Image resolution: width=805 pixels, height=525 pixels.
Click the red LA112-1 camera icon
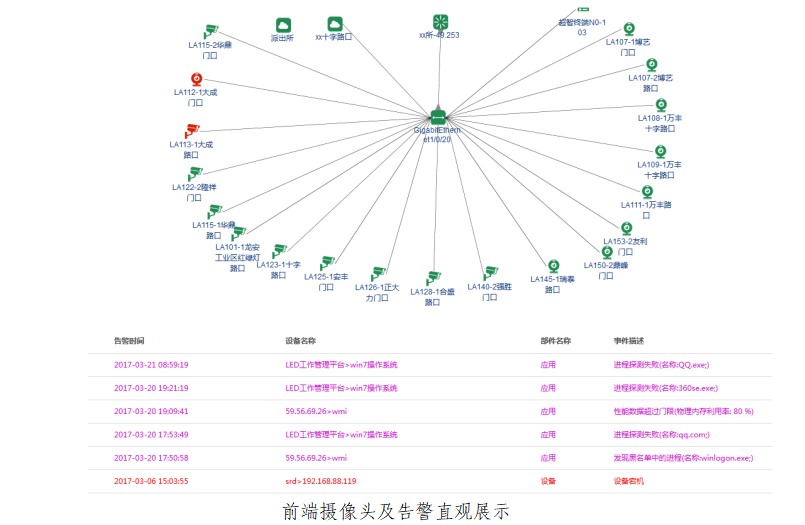196,79
